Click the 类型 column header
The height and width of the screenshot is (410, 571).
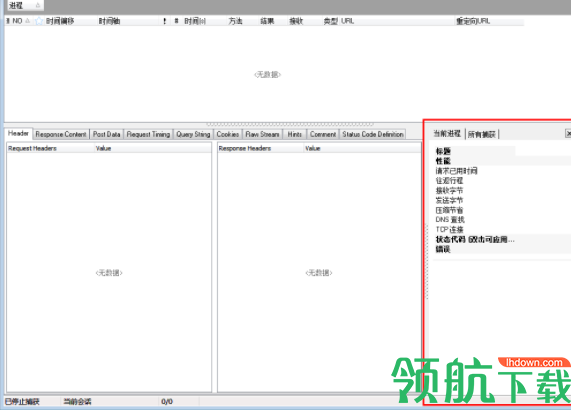coord(330,21)
